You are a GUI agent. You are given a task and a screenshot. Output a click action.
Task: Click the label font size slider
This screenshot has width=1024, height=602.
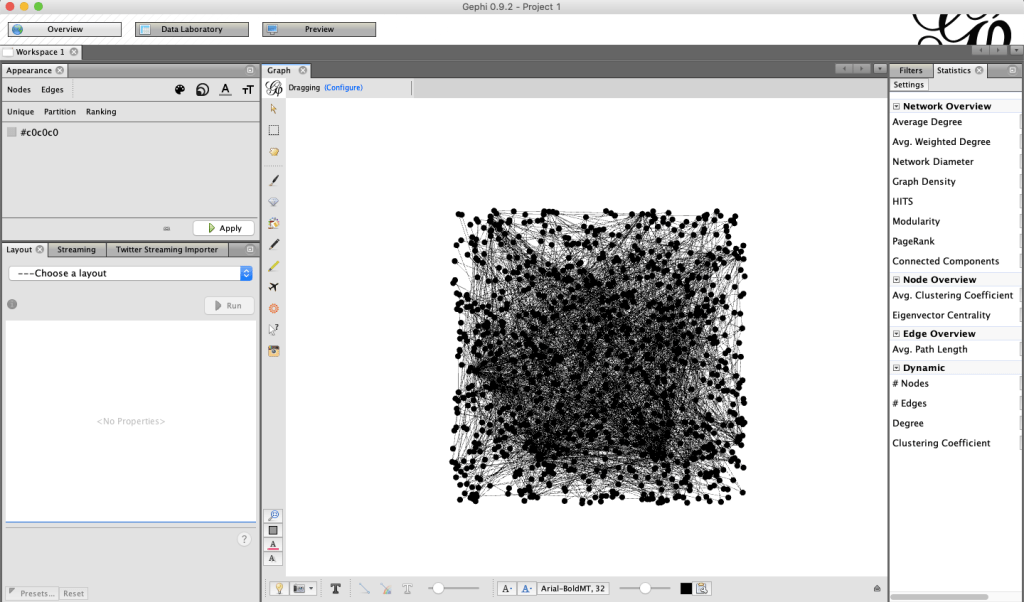(x=645, y=588)
